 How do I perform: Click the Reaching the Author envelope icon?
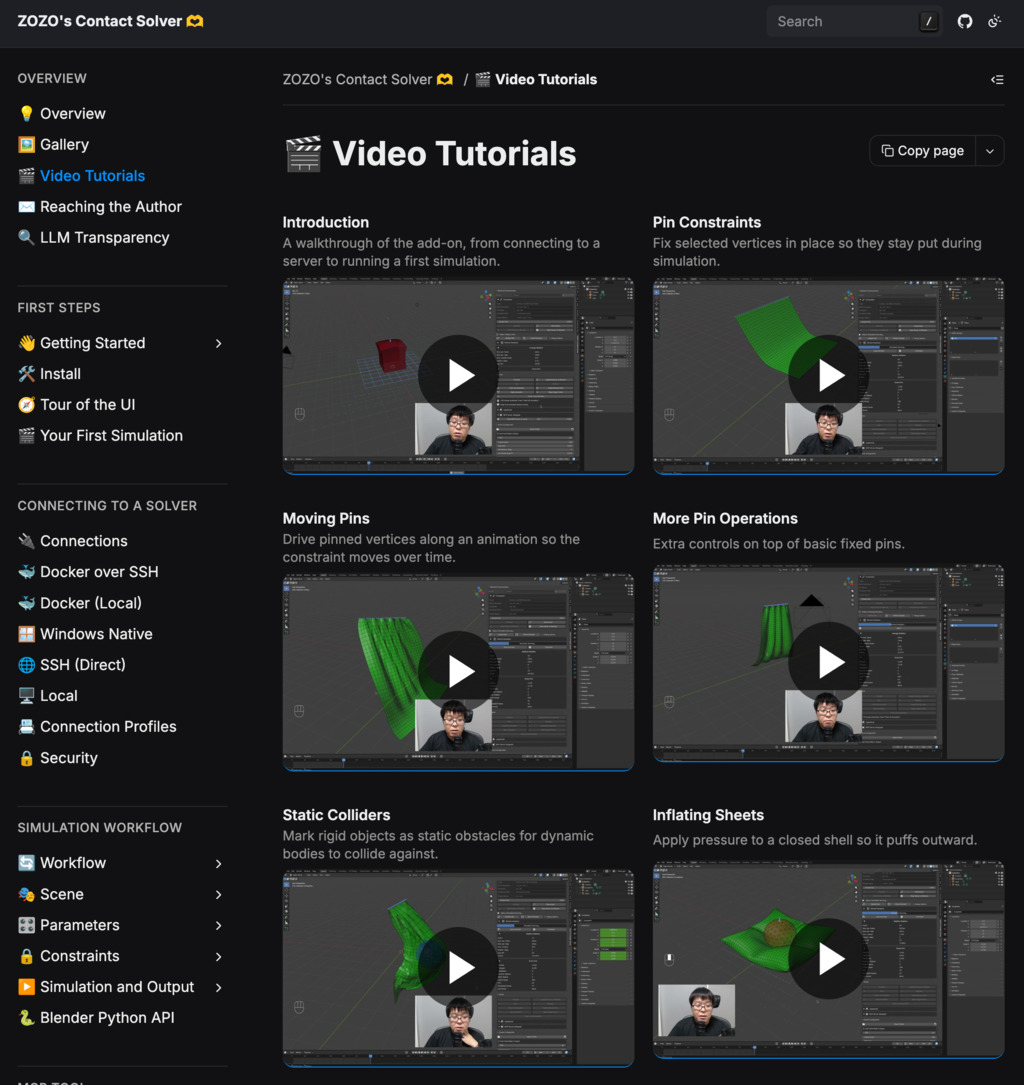pos(26,207)
